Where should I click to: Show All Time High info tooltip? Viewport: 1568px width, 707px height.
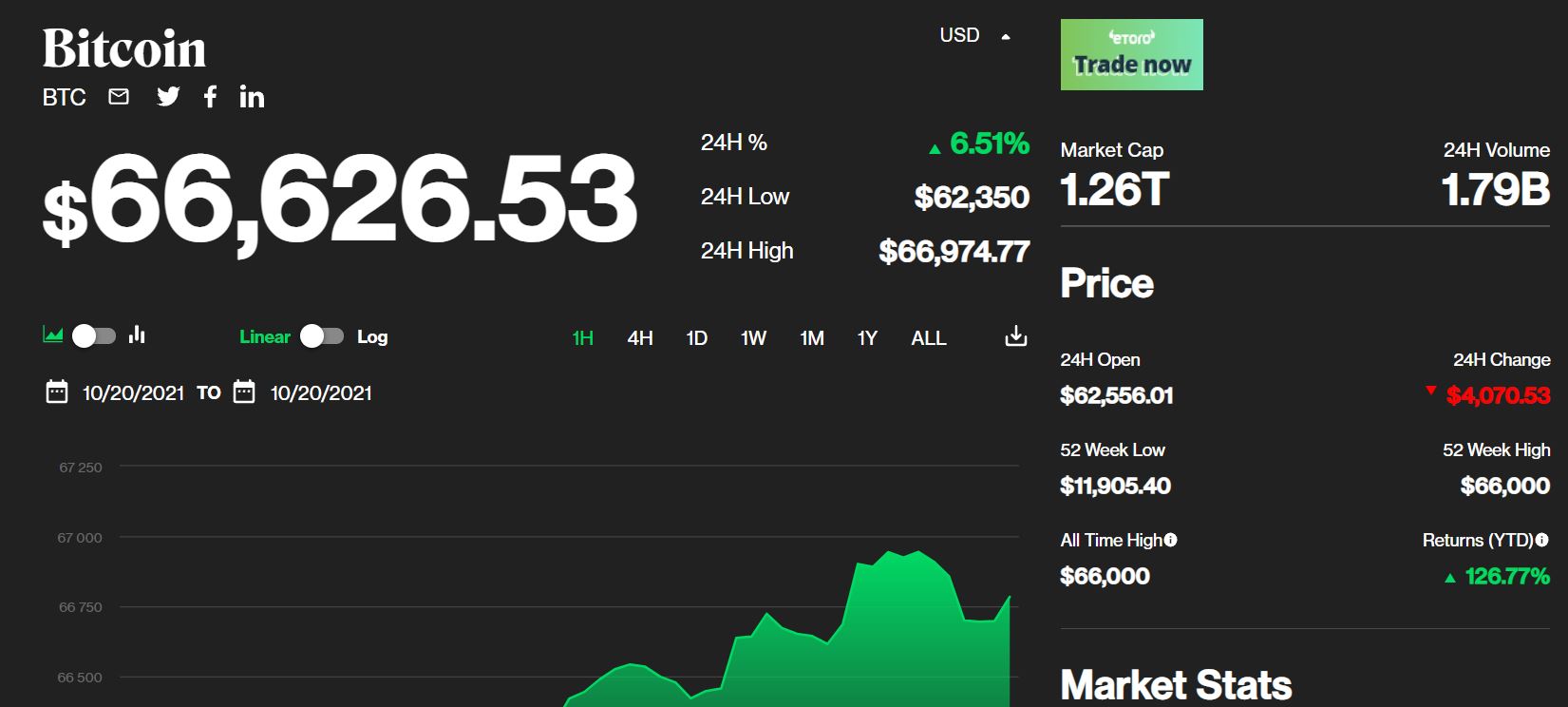1170,540
